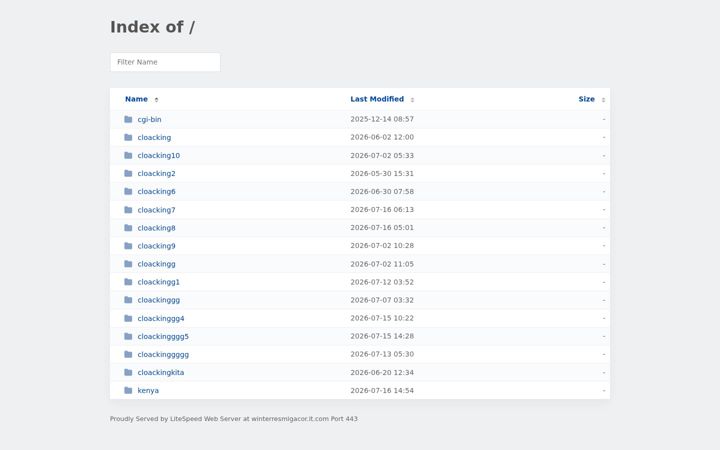This screenshot has width=720, height=450.
Task: Click the date 2026-07-02 11:05
Action: [x=382, y=264]
